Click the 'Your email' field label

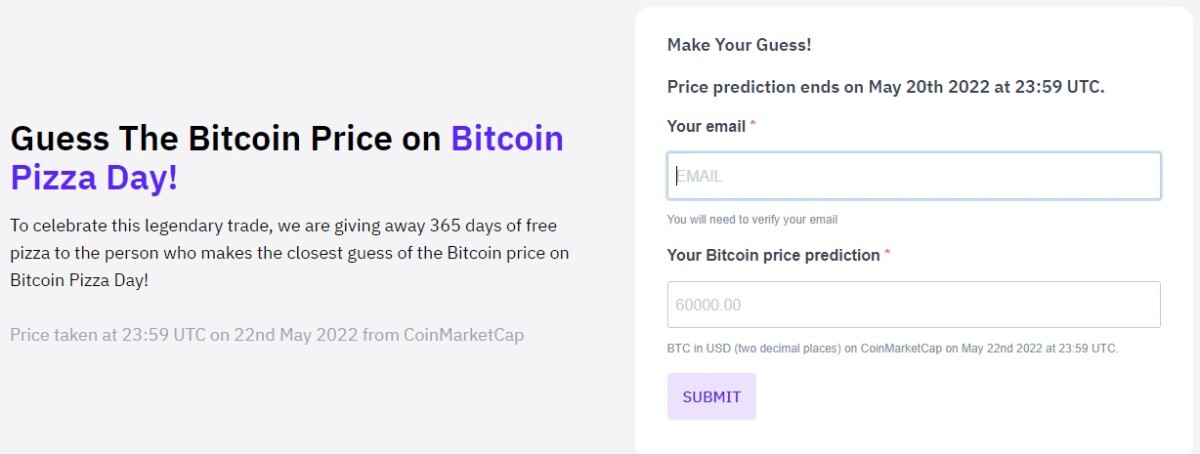pos(706,126)
